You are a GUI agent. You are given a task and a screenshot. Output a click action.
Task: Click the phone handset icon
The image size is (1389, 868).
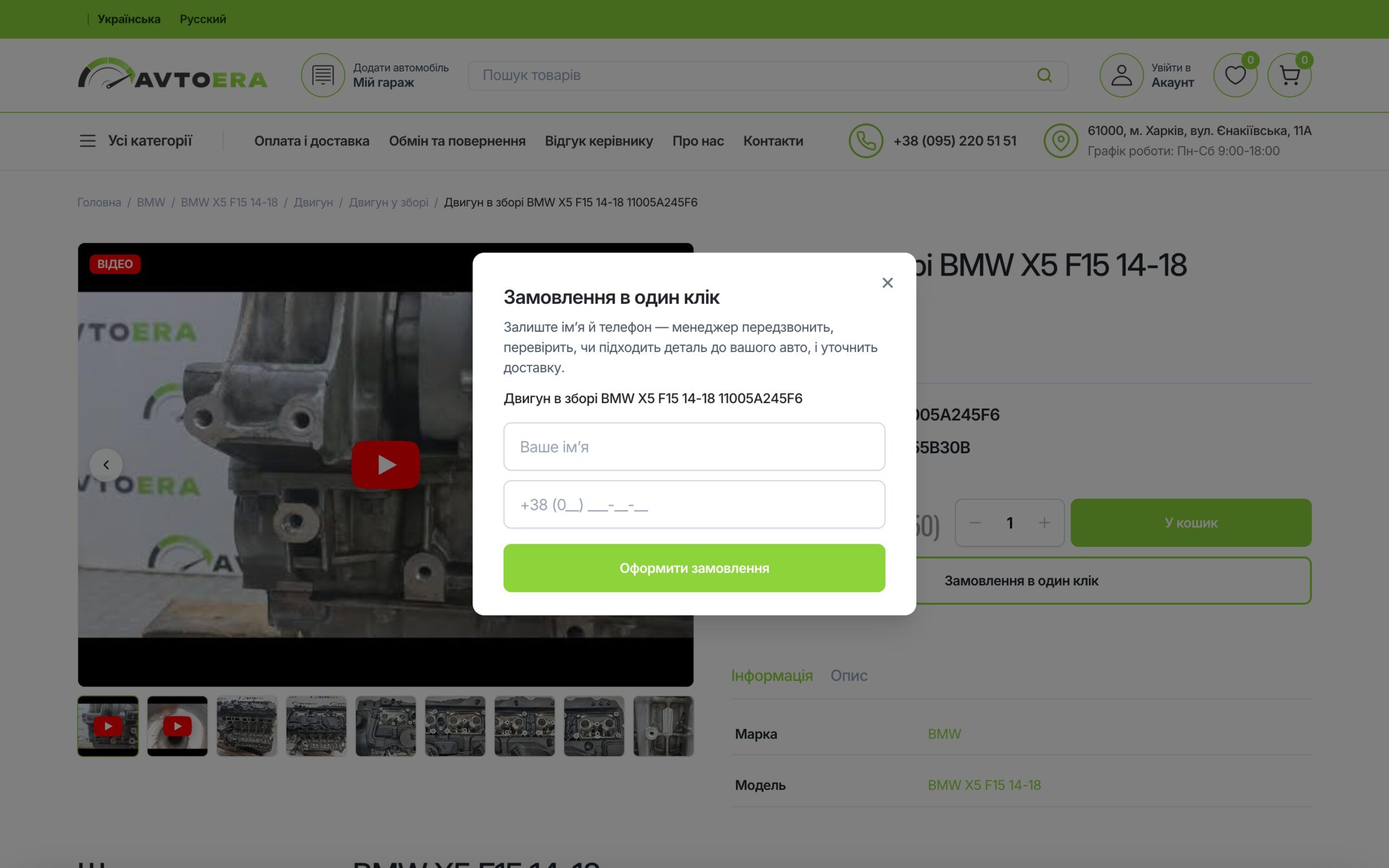pos(865,141)
